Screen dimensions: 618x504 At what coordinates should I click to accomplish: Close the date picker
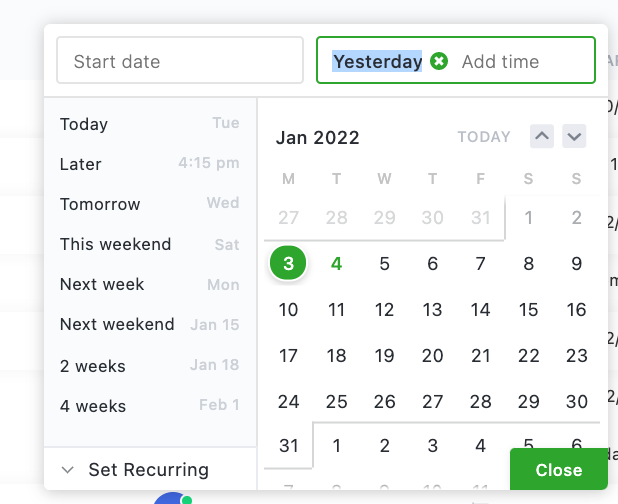(x=558, y=469)
